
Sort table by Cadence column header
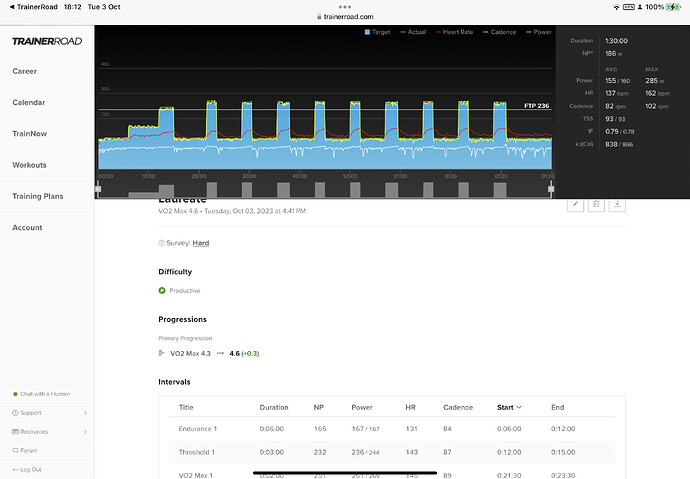coord(458,407)
